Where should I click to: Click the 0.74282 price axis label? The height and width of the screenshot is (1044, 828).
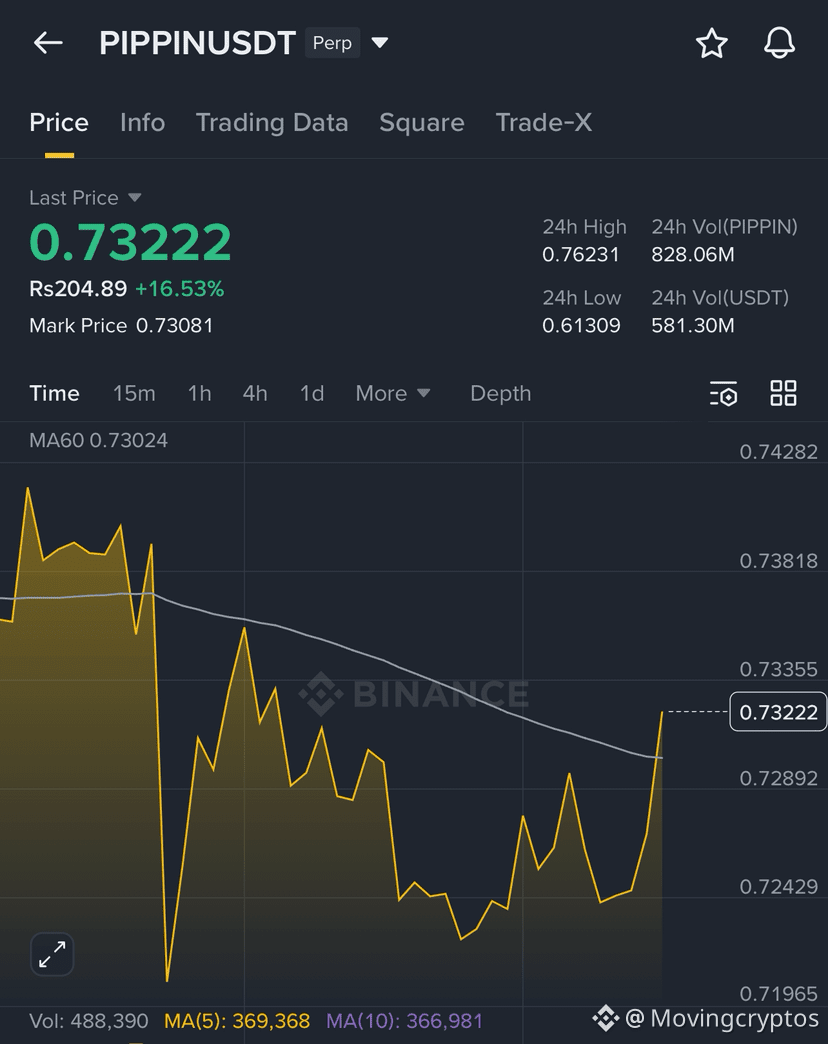778,452
